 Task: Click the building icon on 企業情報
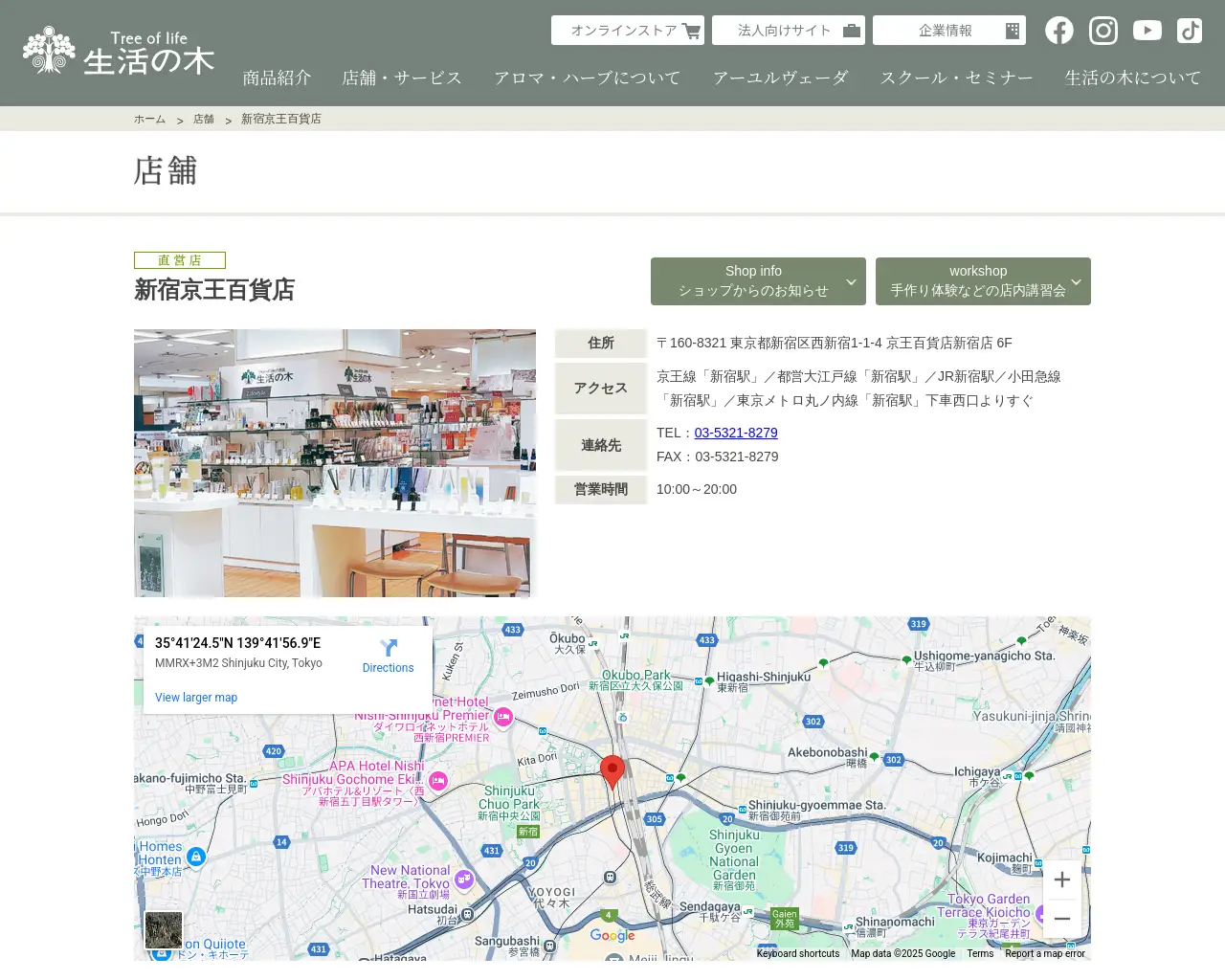tap(1011, 30)
